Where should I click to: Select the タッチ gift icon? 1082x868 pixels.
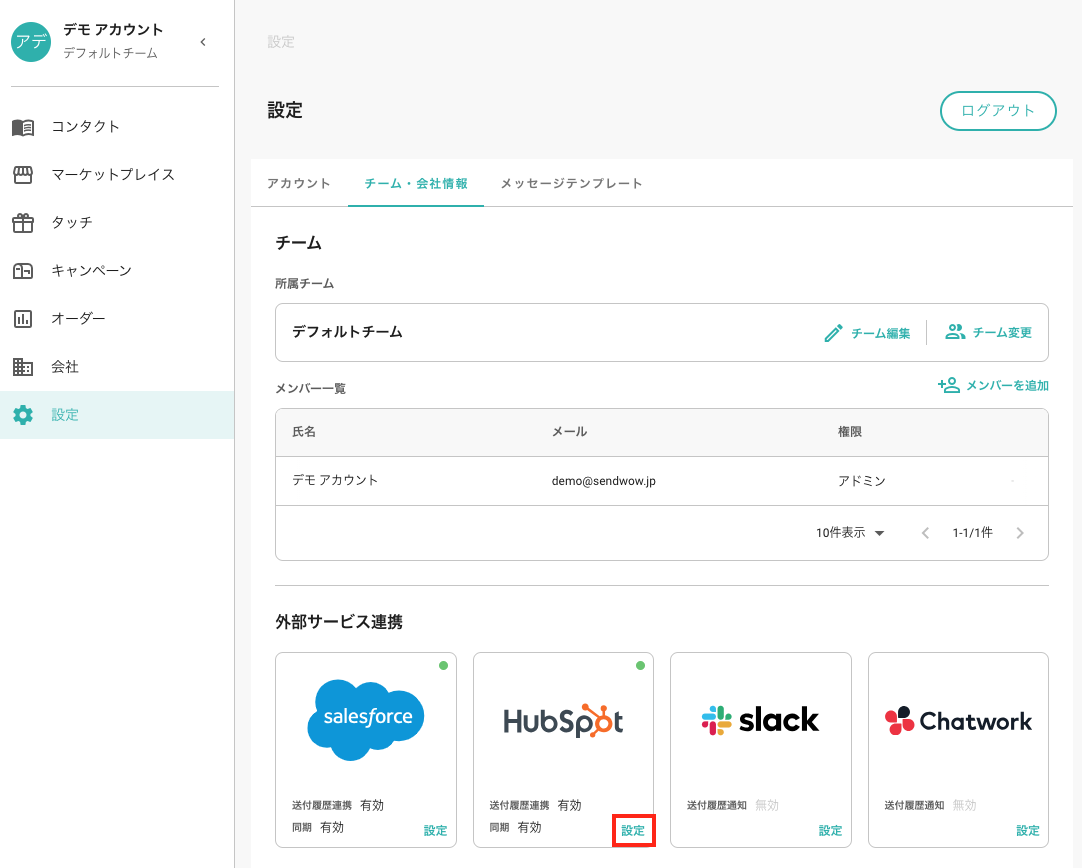[x=23, y=223]
